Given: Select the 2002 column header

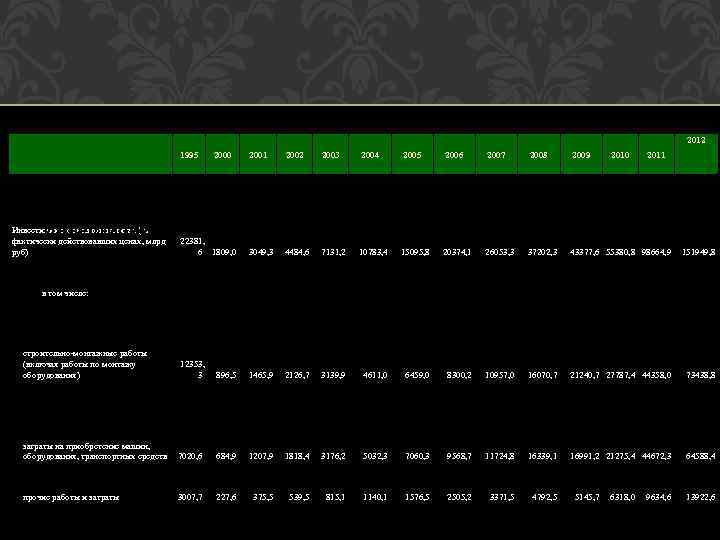Looking at the screenshot, I should click(x=294, y=155).
